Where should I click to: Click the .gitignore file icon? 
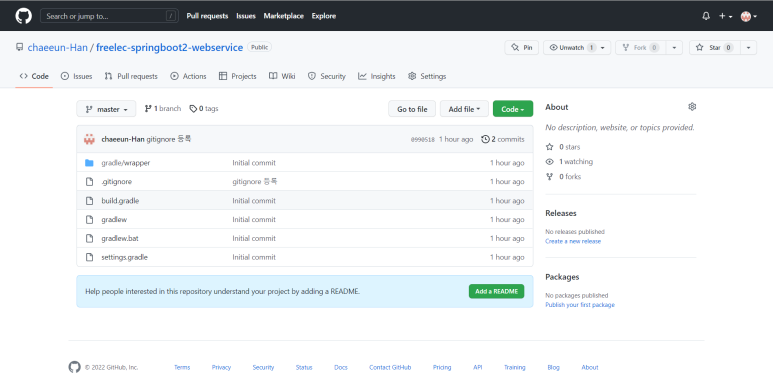click(89, 182)
